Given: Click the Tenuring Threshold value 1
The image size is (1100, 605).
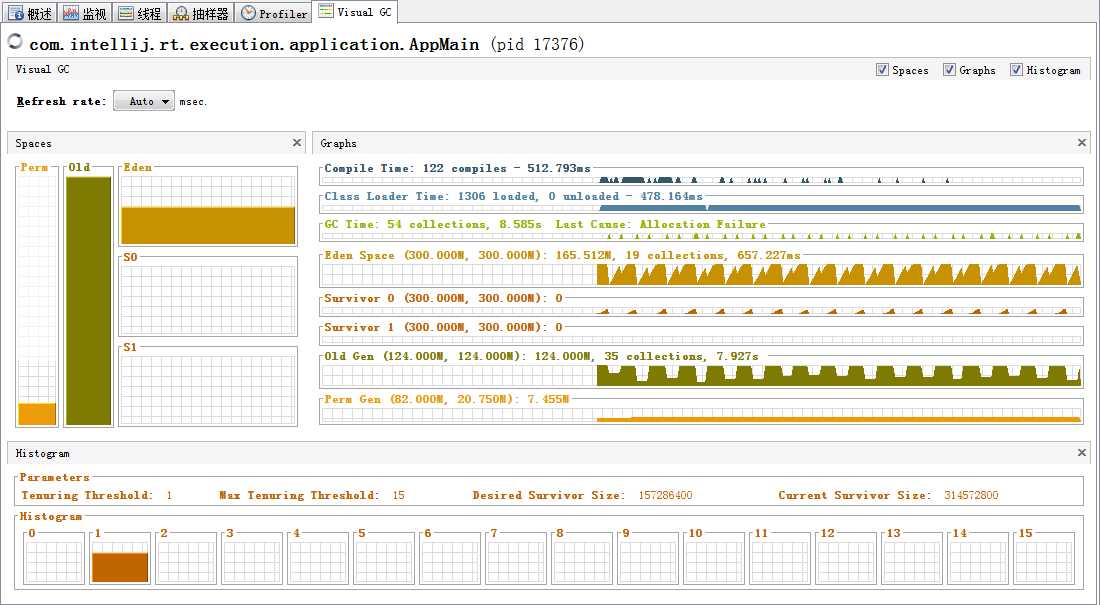Looking at the screenshot, I should point(169,496).
